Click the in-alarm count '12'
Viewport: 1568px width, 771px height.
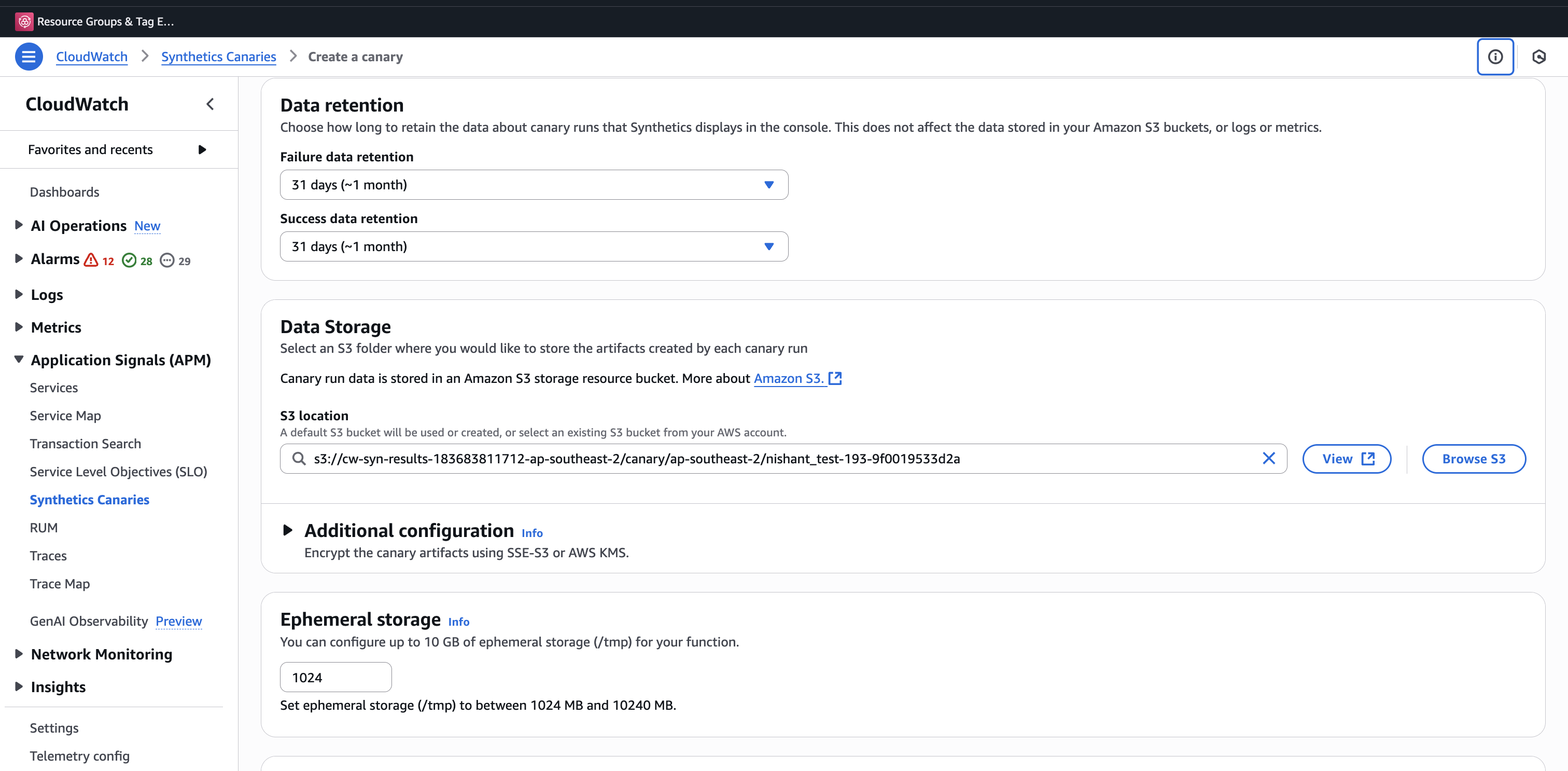pyautogui.click(x=108, y=261)
